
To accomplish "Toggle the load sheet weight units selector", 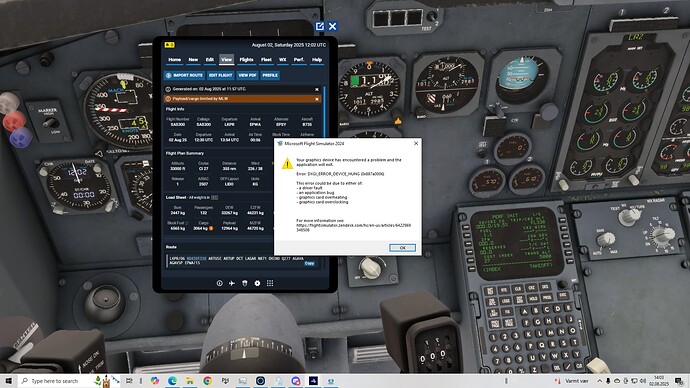I will (214, 198).
